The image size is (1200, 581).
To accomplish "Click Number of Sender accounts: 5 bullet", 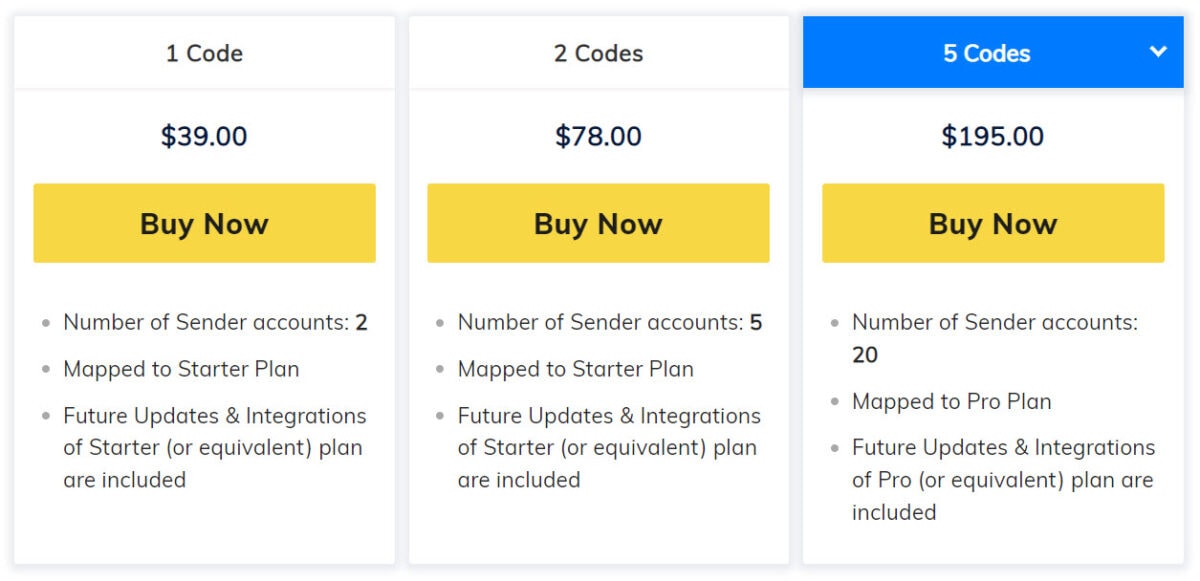I will coord(607,322).
